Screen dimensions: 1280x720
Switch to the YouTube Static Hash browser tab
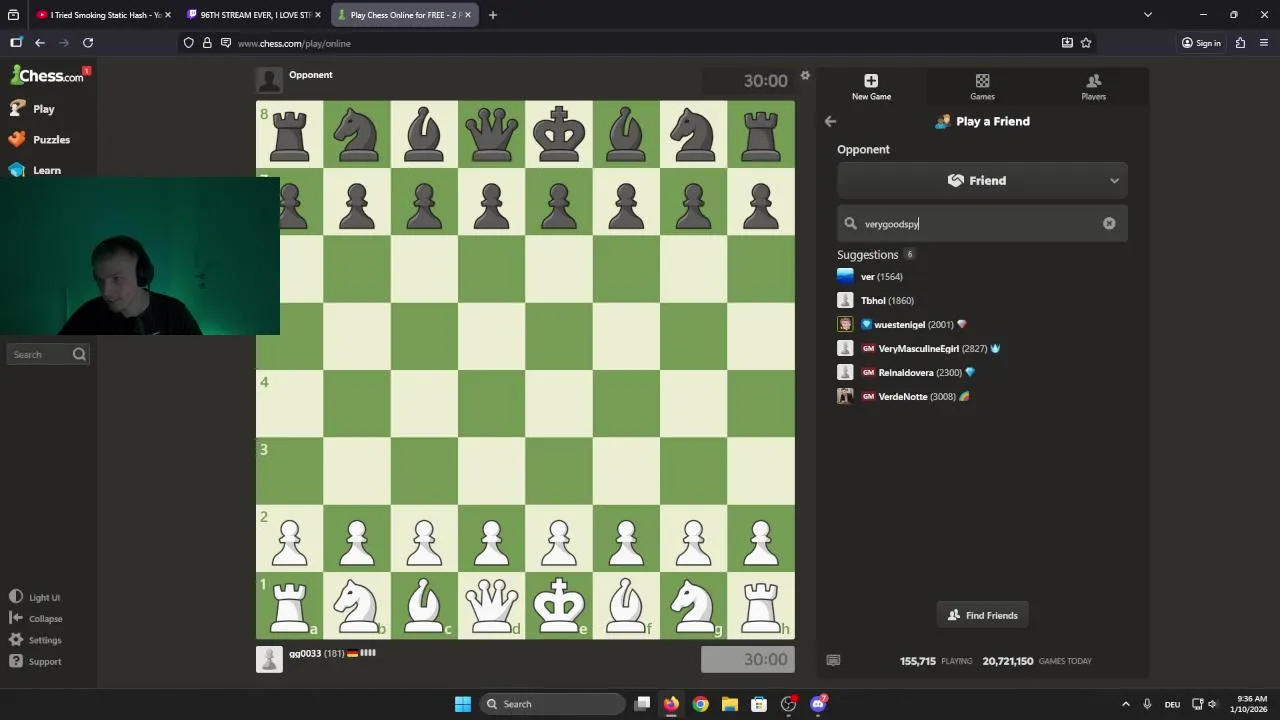click(103, 15)
